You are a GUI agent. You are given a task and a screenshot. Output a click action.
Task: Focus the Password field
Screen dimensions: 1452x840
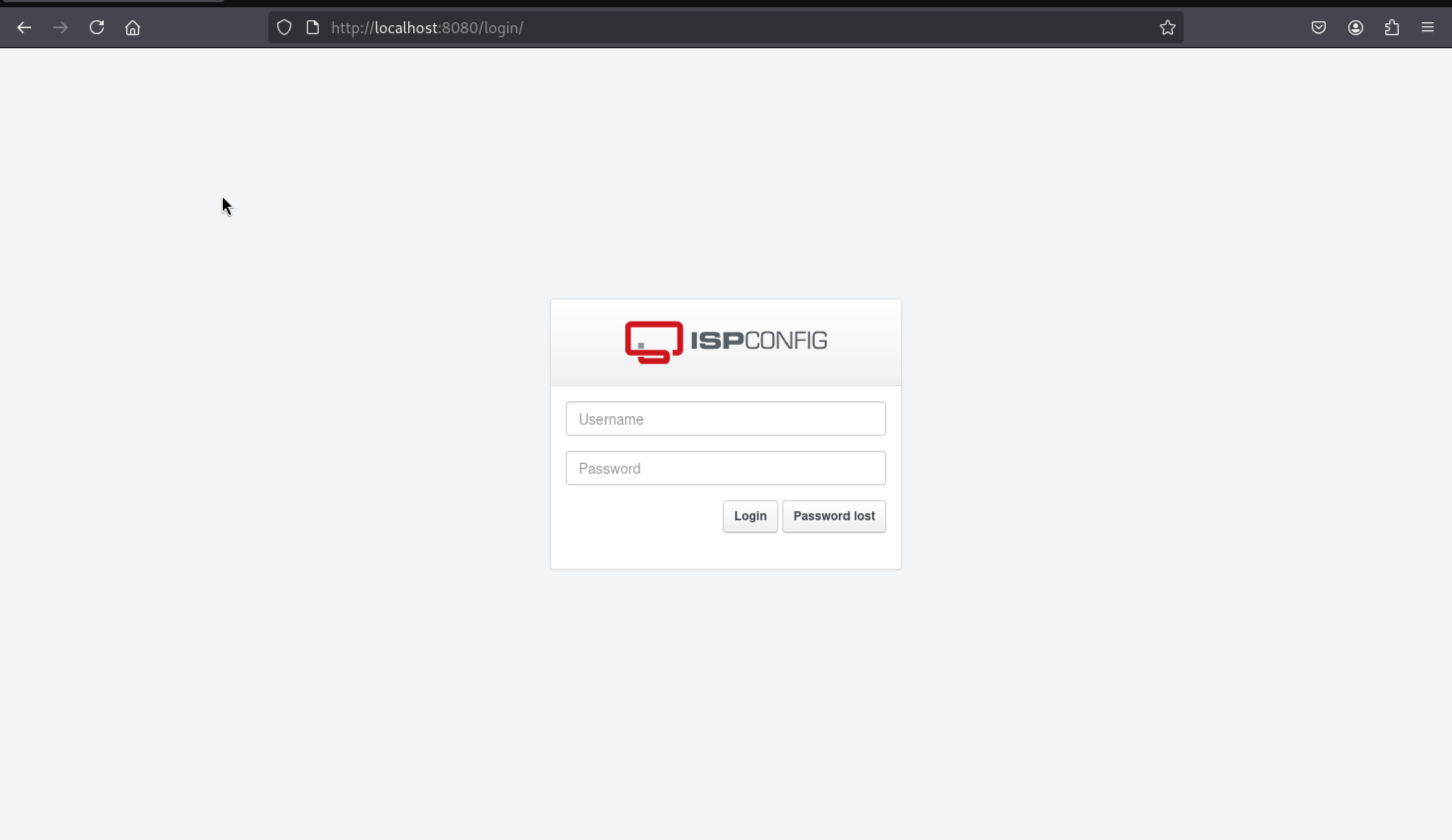[x=725, y=468]
